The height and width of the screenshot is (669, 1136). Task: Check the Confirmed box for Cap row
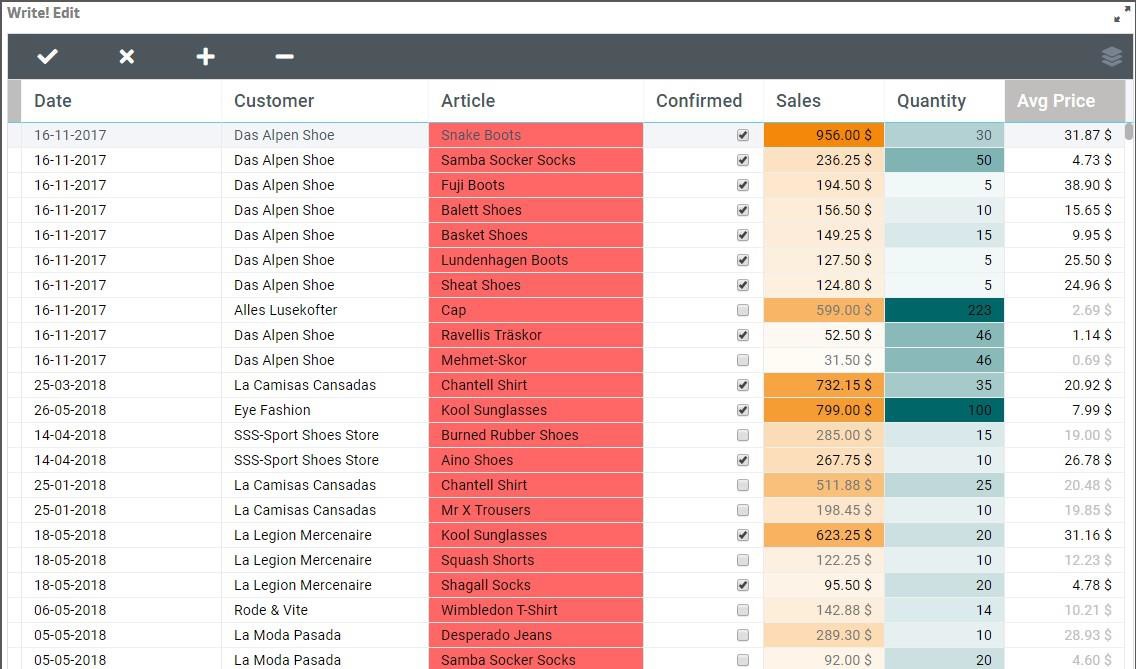743,310
